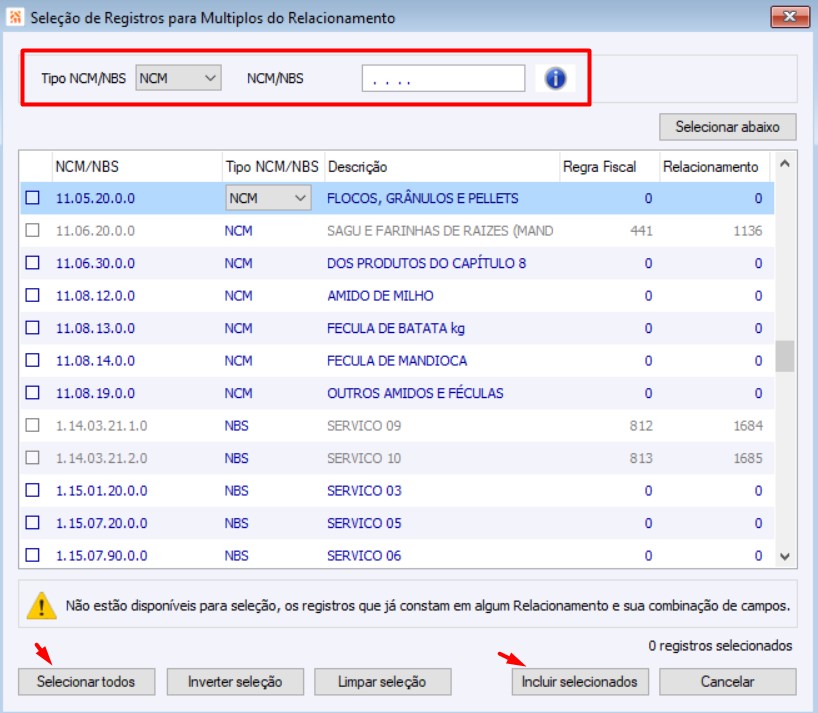Open the Tipo NCM/NBS filter dropdown
Screen dimensions: 818x713
coord(178,78)
